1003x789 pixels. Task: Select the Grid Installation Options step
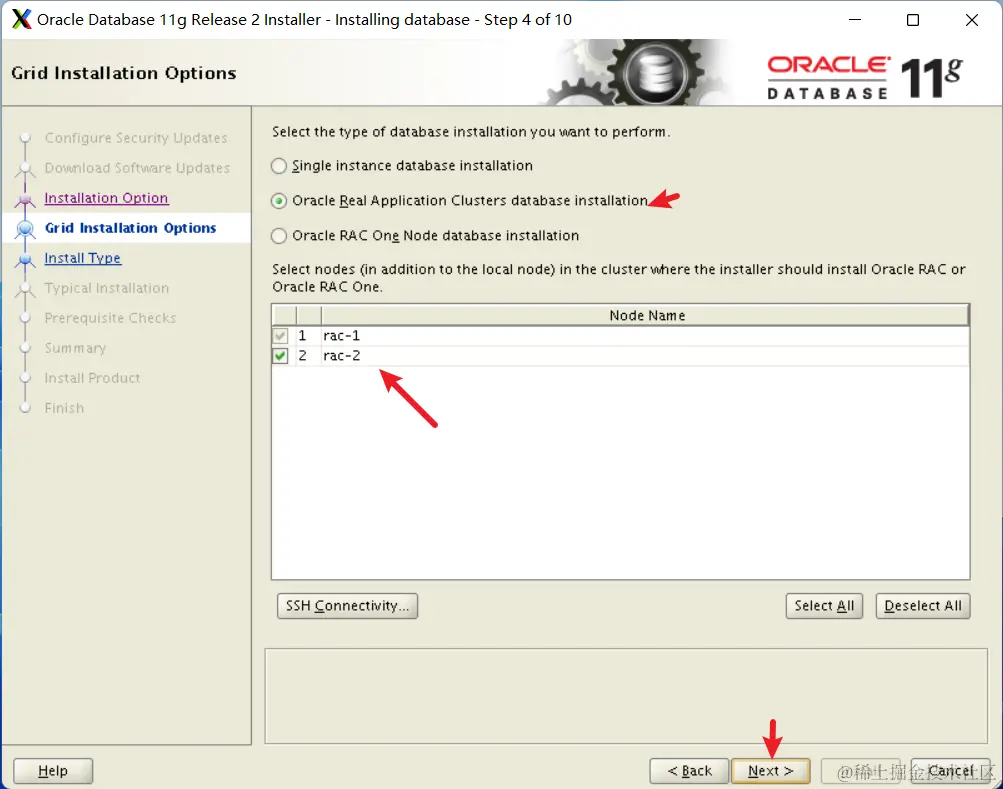coord(130,228)
